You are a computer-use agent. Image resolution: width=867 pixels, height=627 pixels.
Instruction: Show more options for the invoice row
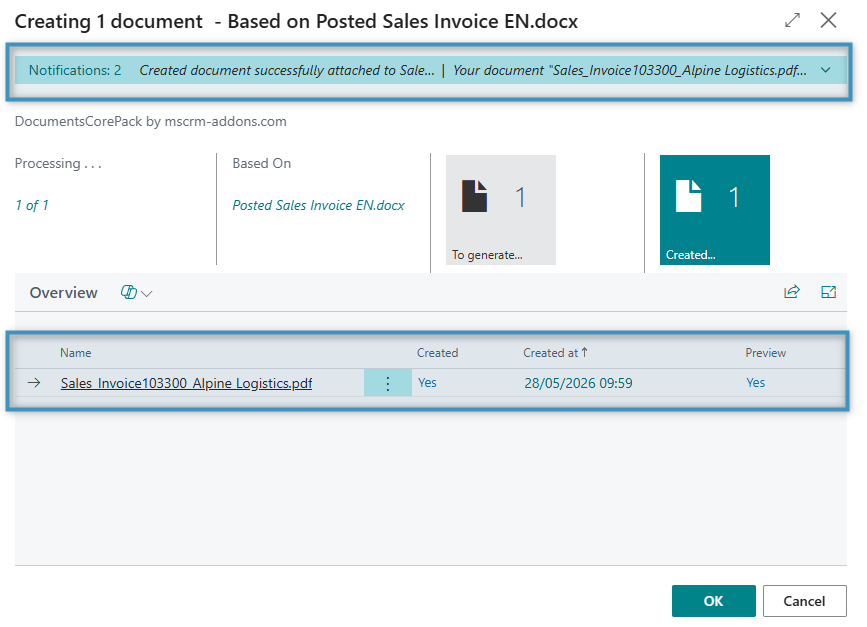pos(388,383)
